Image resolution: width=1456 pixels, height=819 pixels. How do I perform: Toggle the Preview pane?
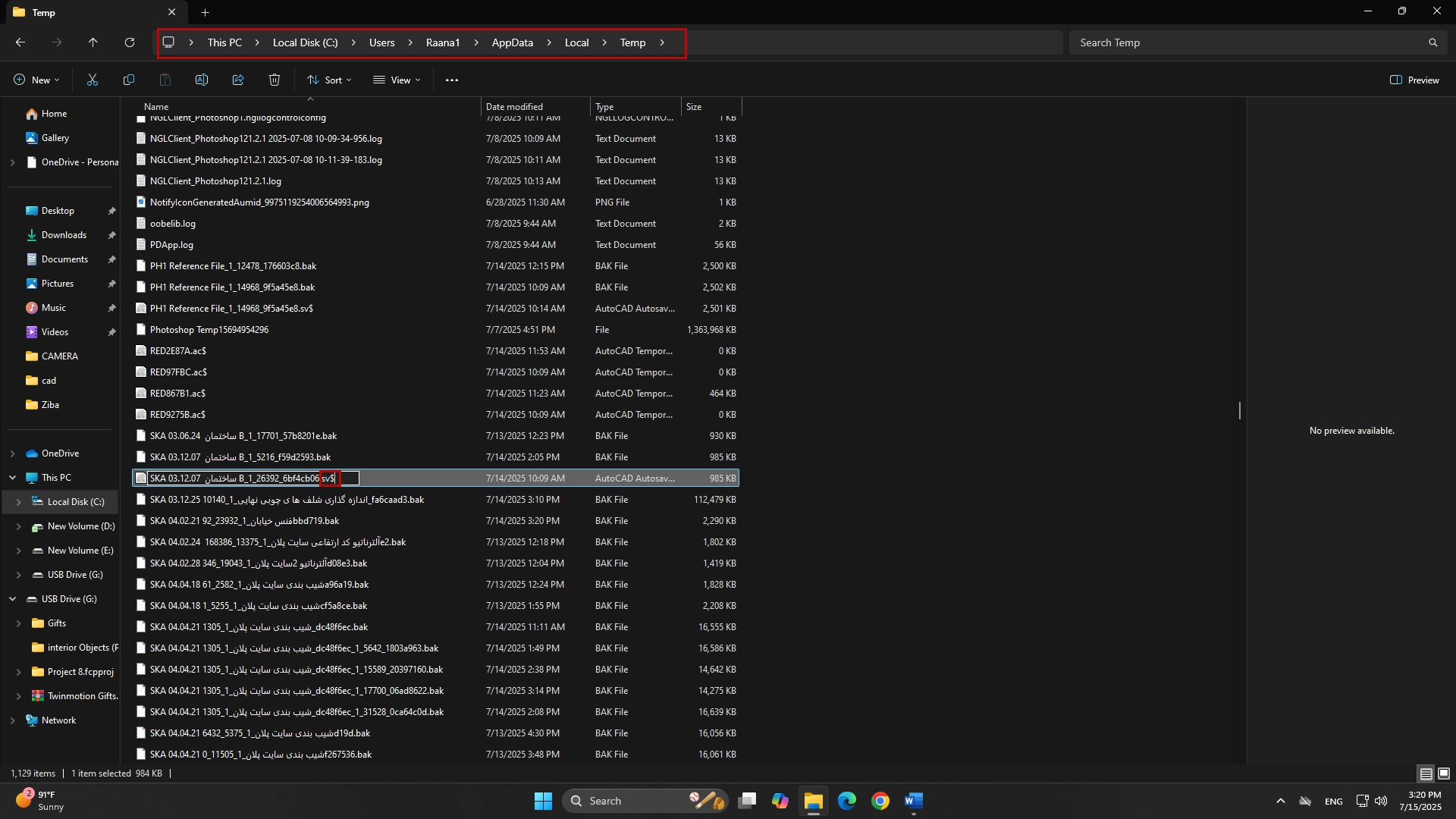[1414, 80]
